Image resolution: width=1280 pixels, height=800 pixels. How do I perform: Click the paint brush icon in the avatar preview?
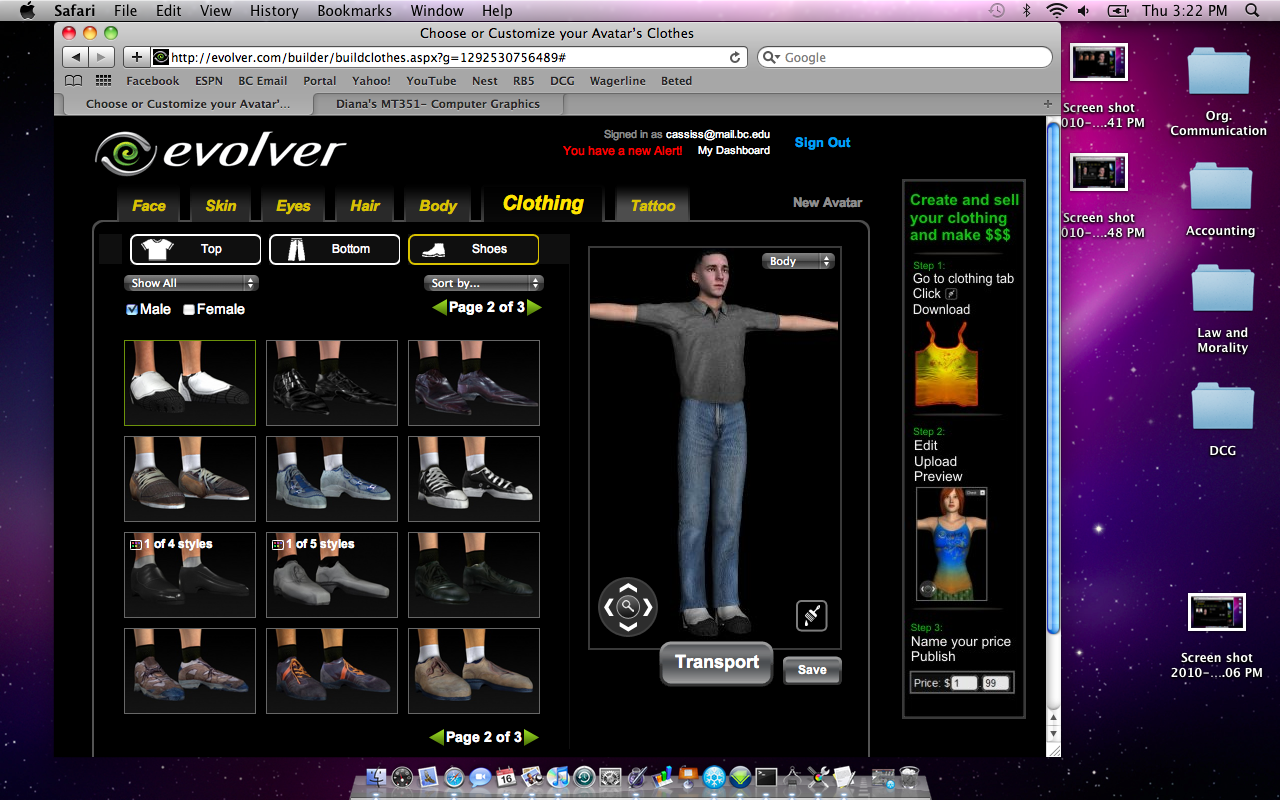[811, 615]
